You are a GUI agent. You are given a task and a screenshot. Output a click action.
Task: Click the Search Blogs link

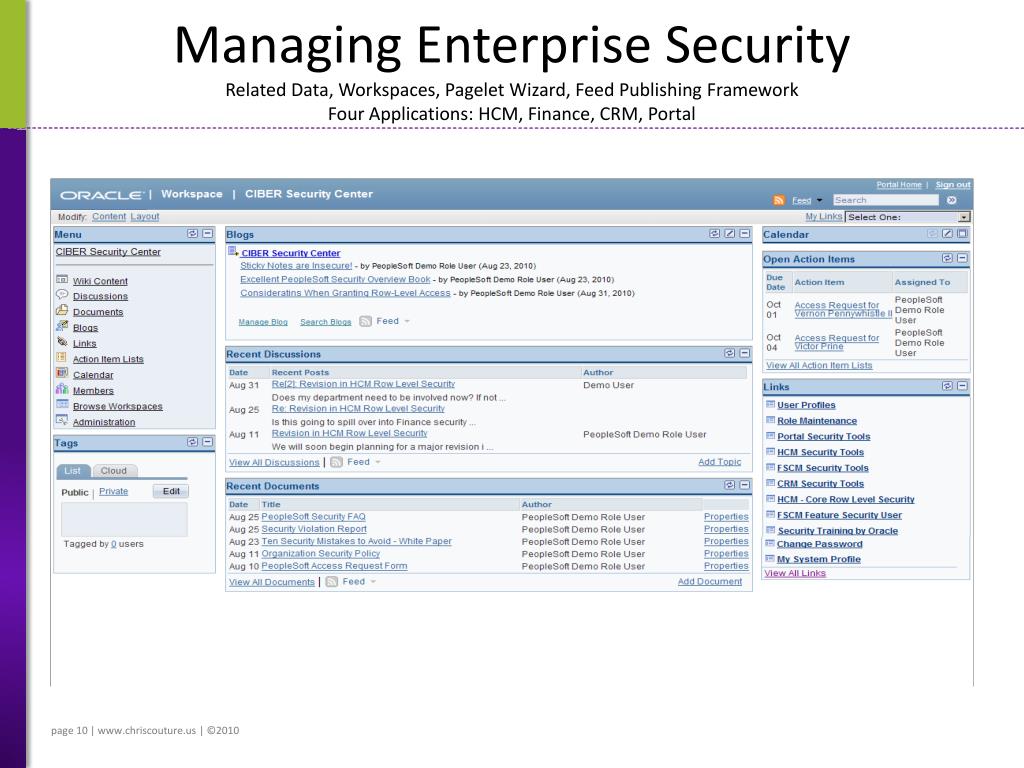(x=326, y=322)
